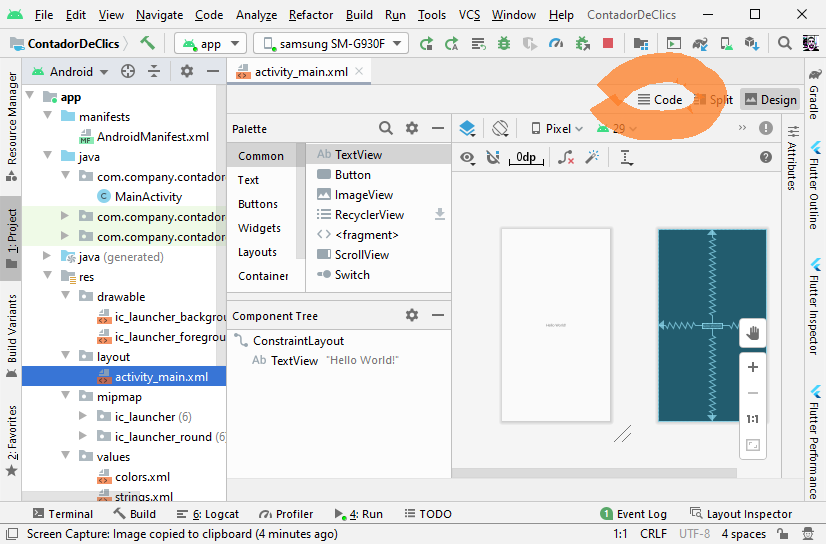This screenshot has width=826, height=544.
Task: Click the Debug app bug icon
Action: coord(503,43)
